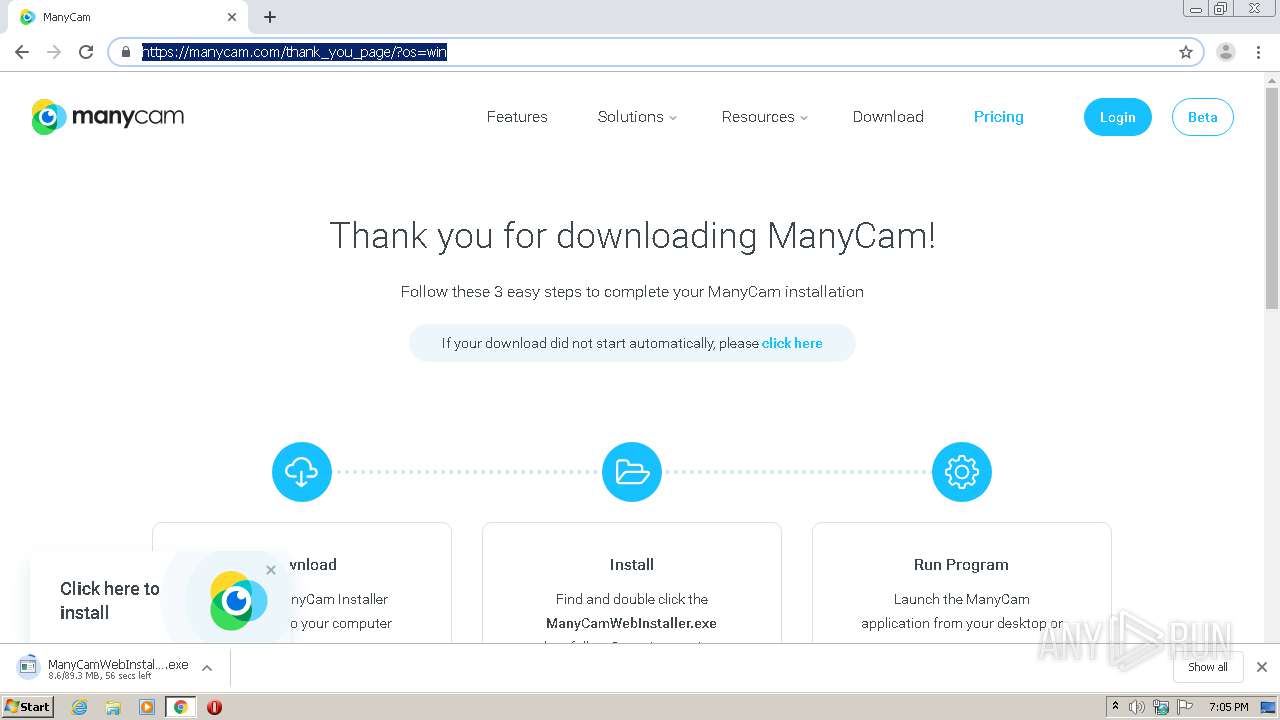Open the Windows Start menu

click(28, 707)
